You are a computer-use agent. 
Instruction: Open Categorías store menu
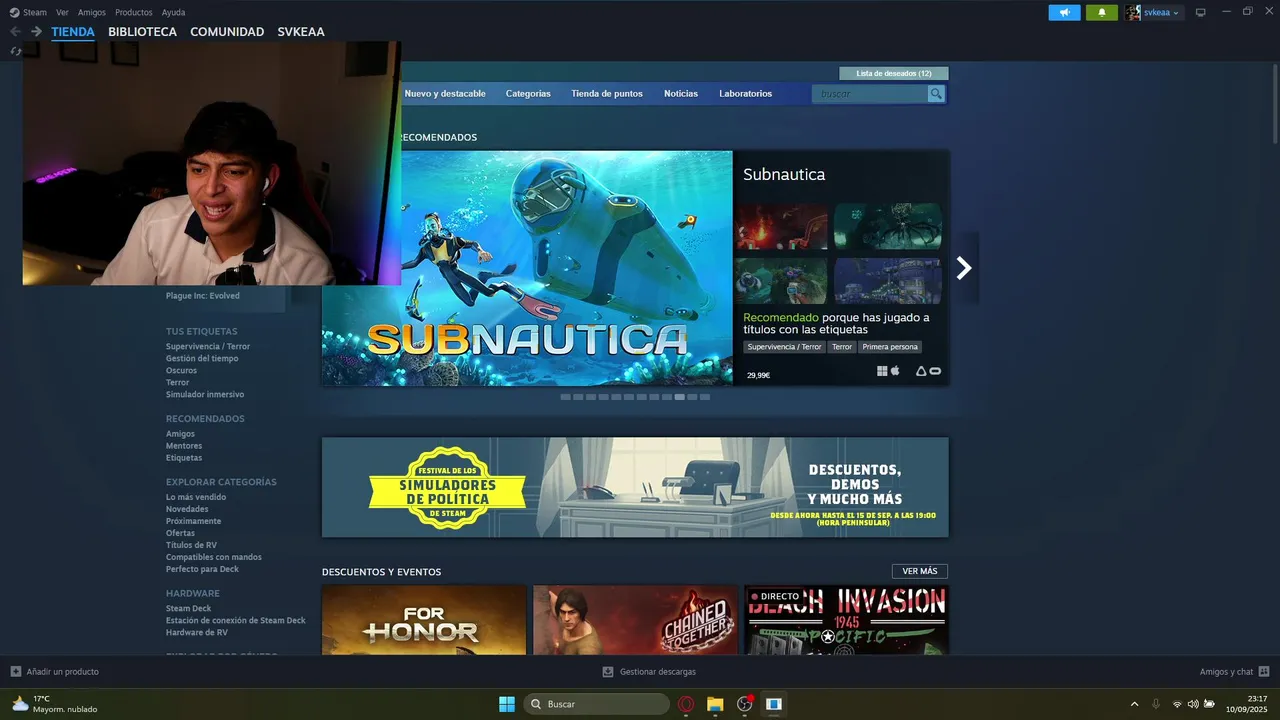tap(528, 94)
